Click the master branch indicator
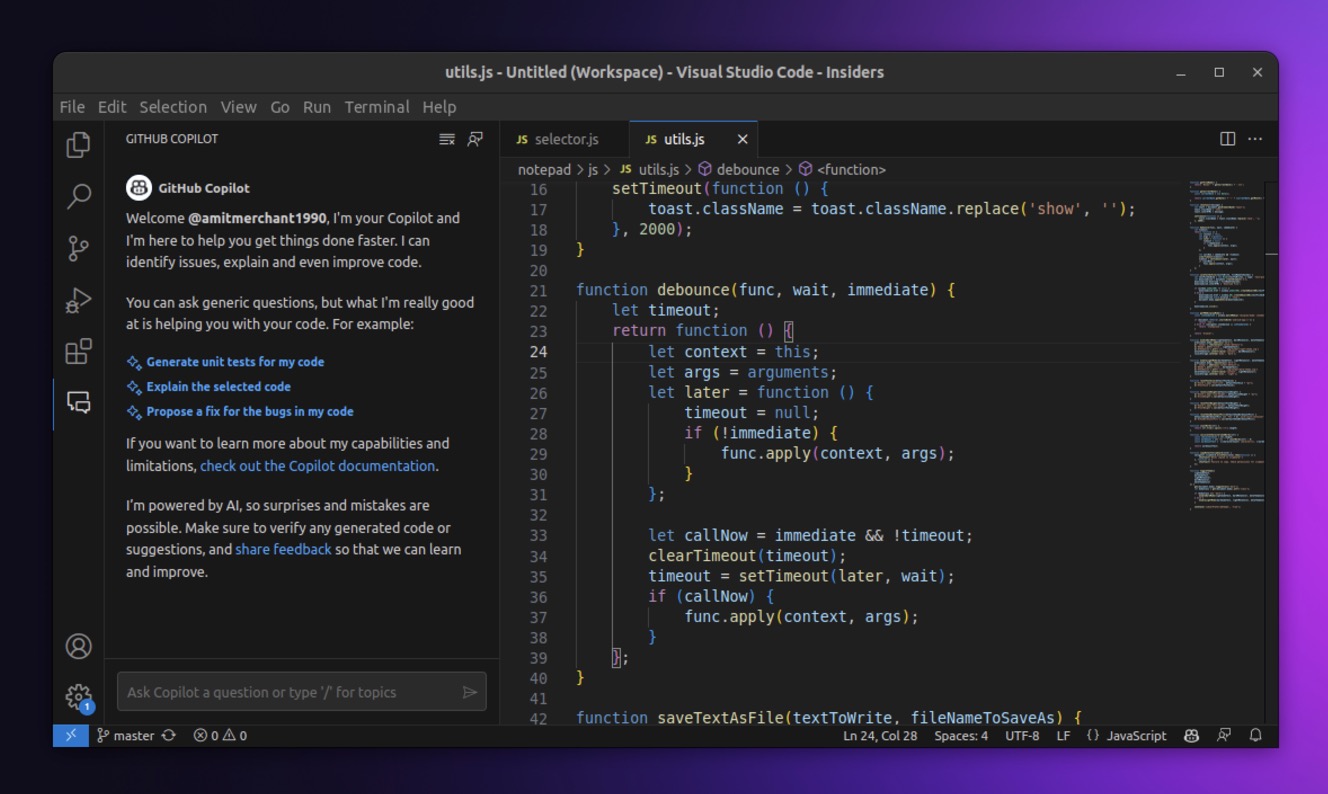 point(126,735)
